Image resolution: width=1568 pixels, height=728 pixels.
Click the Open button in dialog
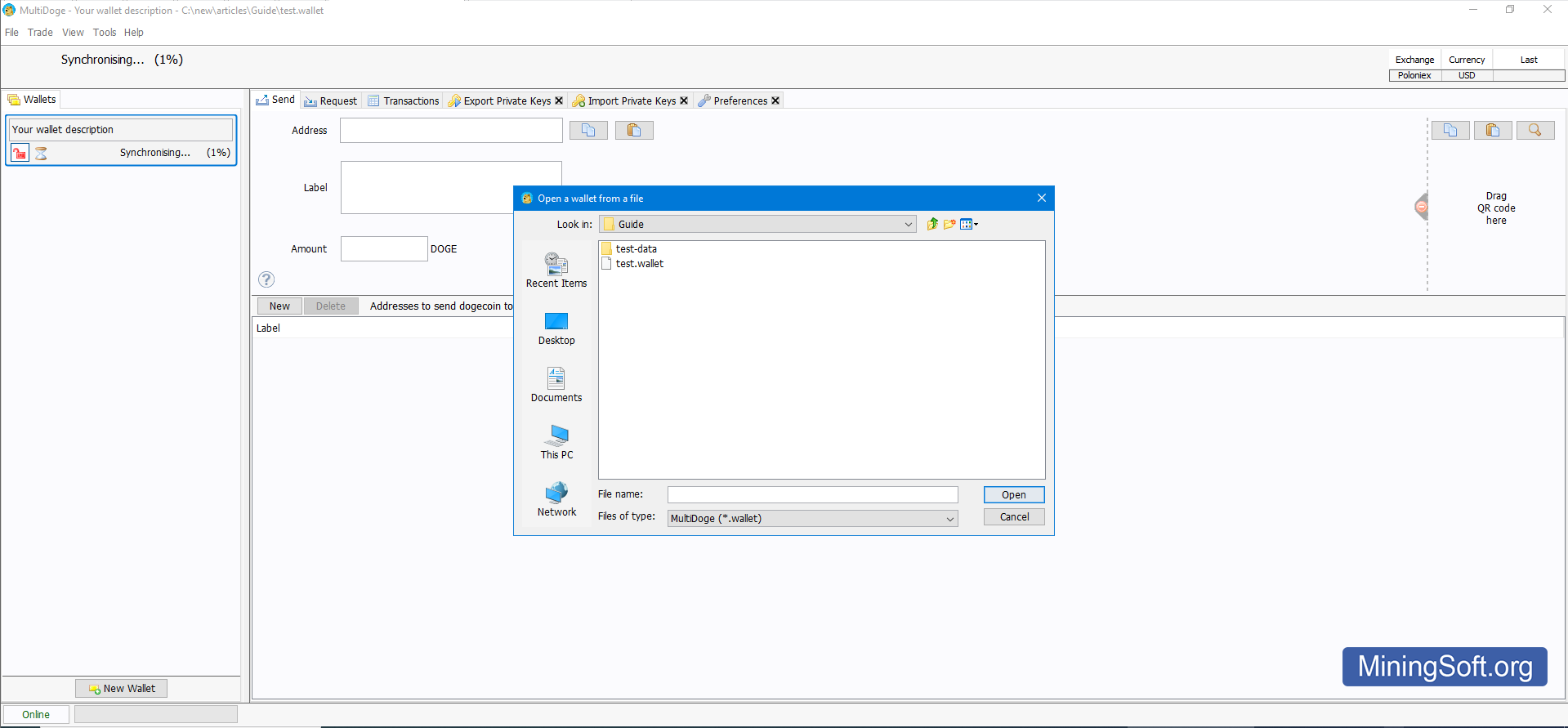(1013, 494)
